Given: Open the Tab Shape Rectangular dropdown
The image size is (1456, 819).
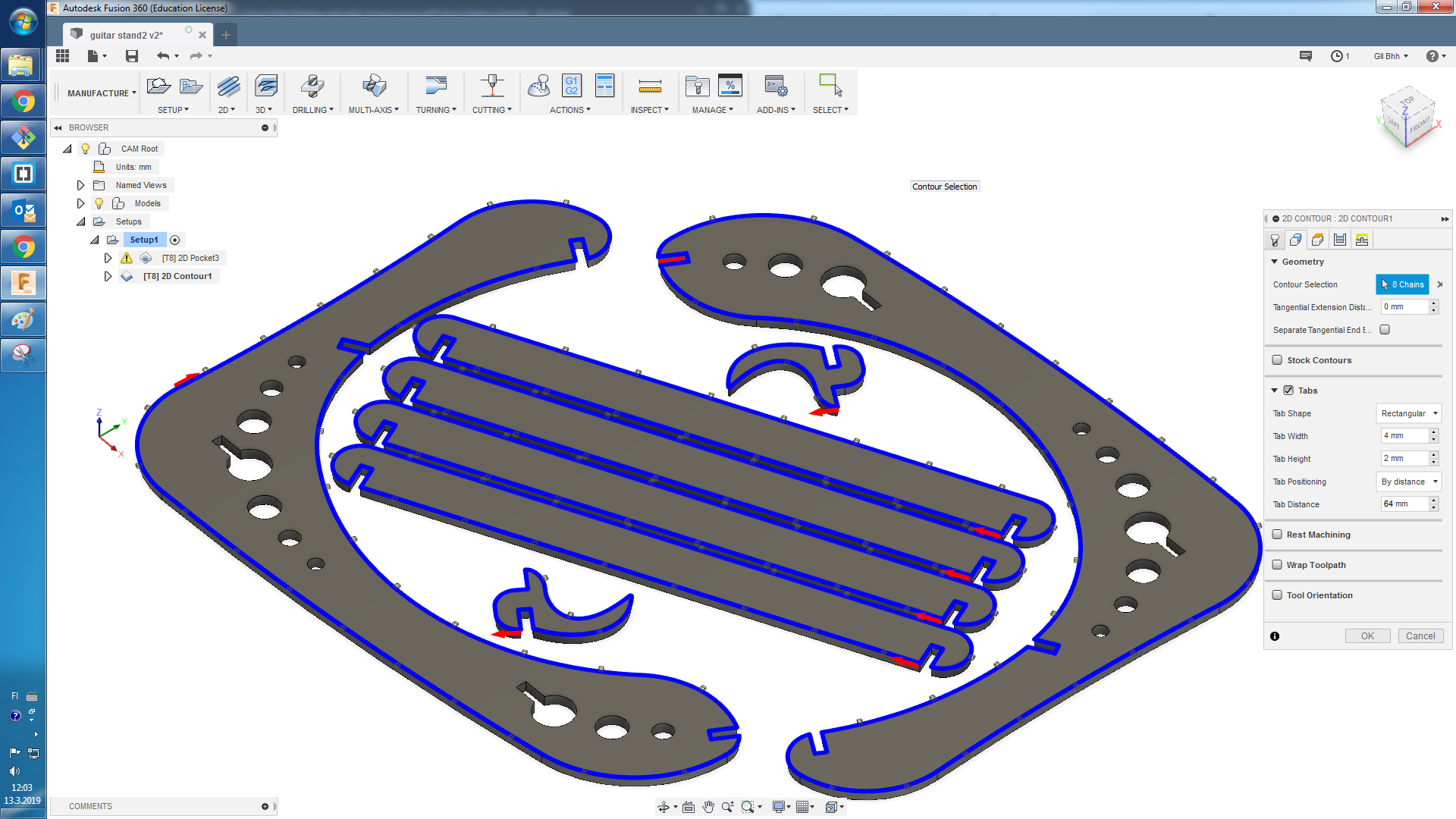Looking at the screenshot, I should [1408, 413].
